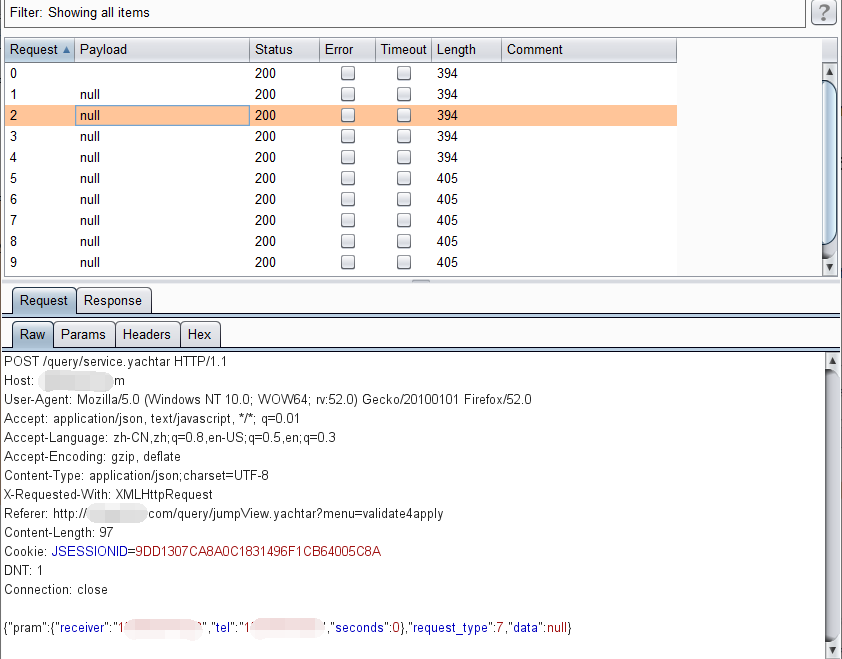Tick the Timeout checkbox in request 6 row
This screenshot has height=659, width=842.
(404, 199)
